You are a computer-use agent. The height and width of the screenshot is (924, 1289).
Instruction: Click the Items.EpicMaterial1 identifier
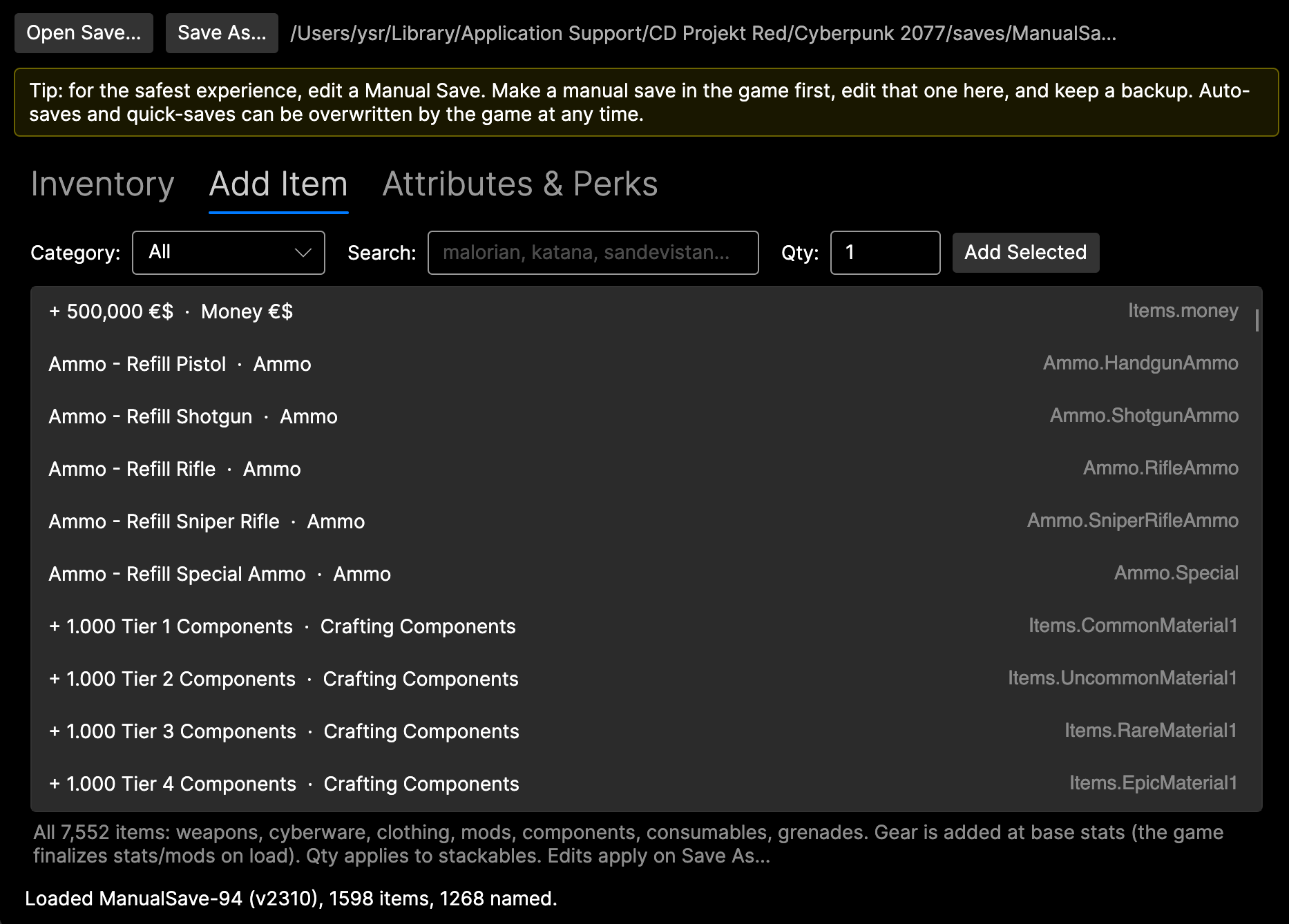(1154, 783)
